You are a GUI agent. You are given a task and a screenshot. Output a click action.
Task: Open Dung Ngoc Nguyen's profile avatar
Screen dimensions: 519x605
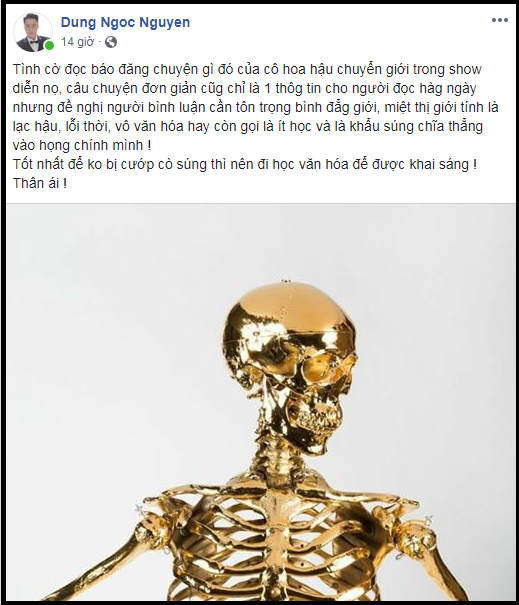tap(33, 32)
